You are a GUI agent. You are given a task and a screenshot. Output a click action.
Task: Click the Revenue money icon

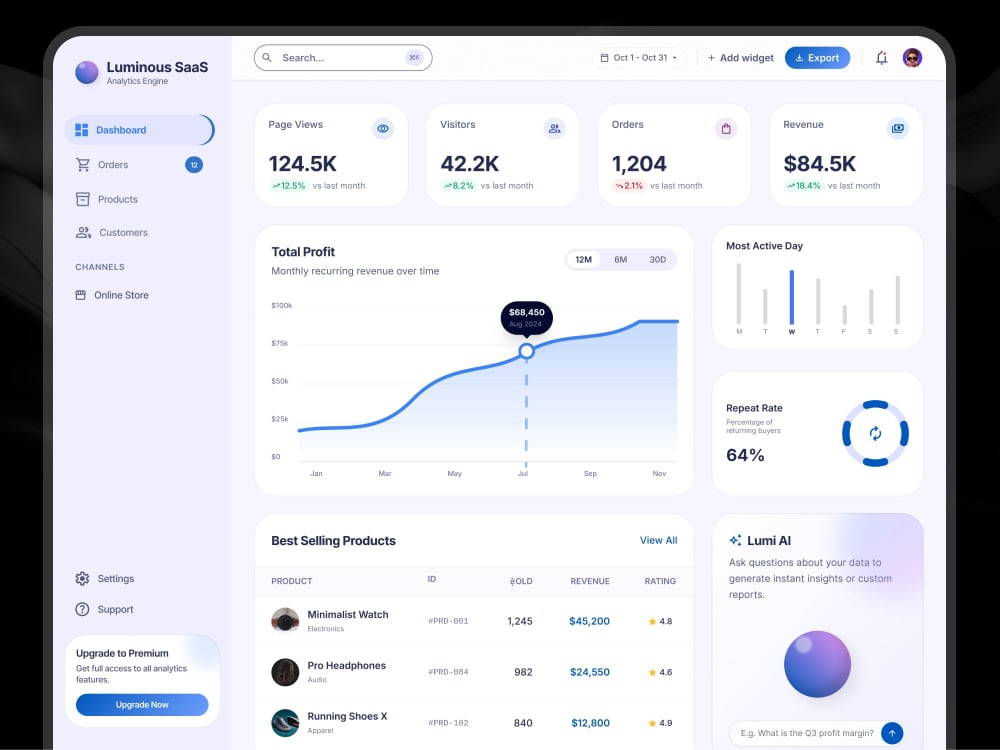click(x=898, y=128)
